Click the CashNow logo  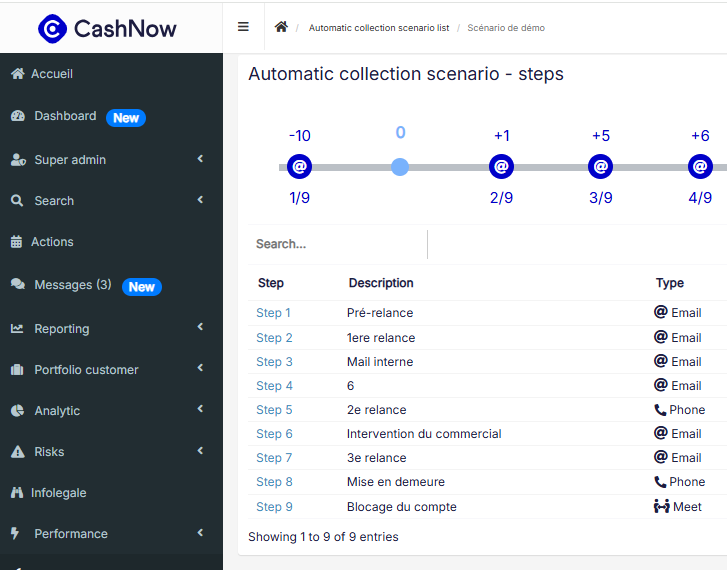point(107,28)
